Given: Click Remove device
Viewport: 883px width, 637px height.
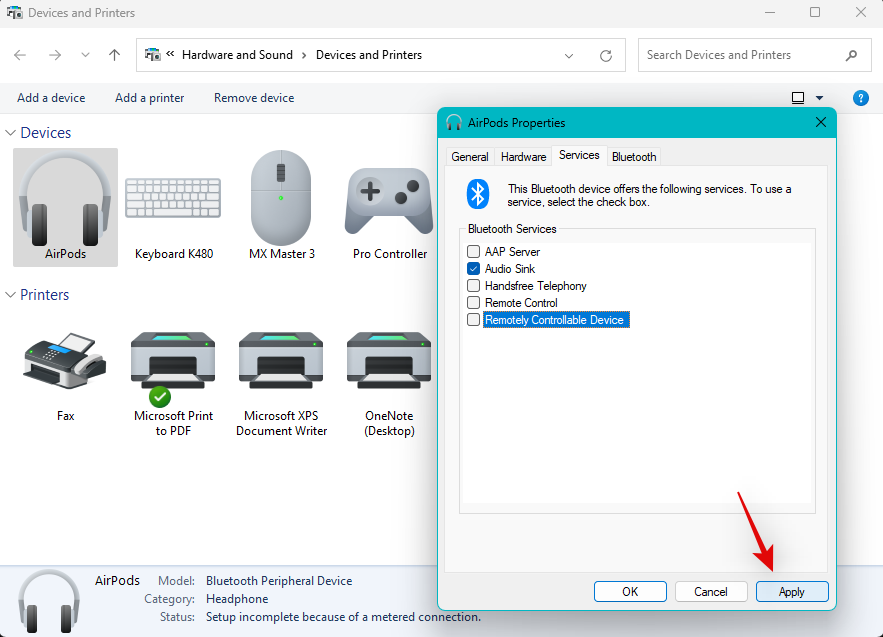Looking at the screenshot, I should 254,98.
